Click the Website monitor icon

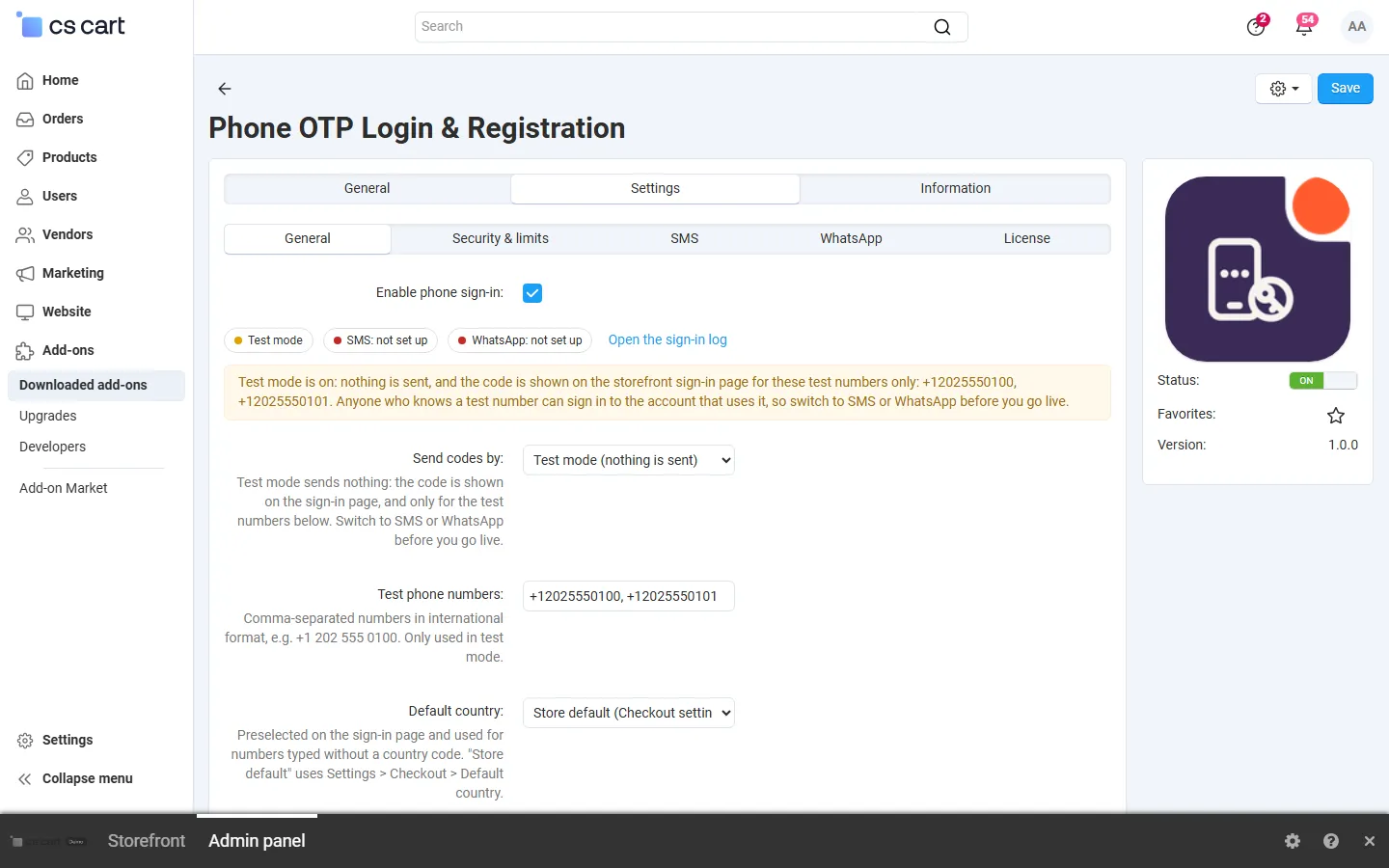pos(25,312)
